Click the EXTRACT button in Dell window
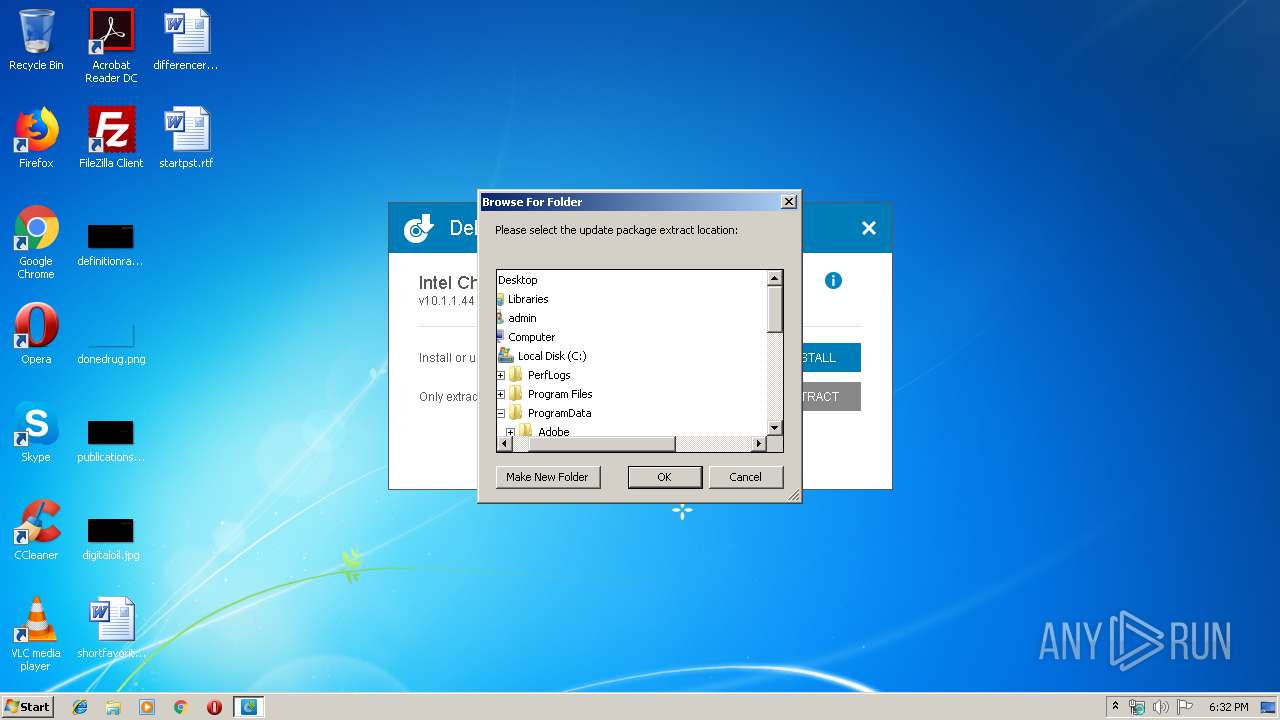Image resolution: width=1280 pixels, height=720 pixels. pyautogui.click(x=830, y=397)
